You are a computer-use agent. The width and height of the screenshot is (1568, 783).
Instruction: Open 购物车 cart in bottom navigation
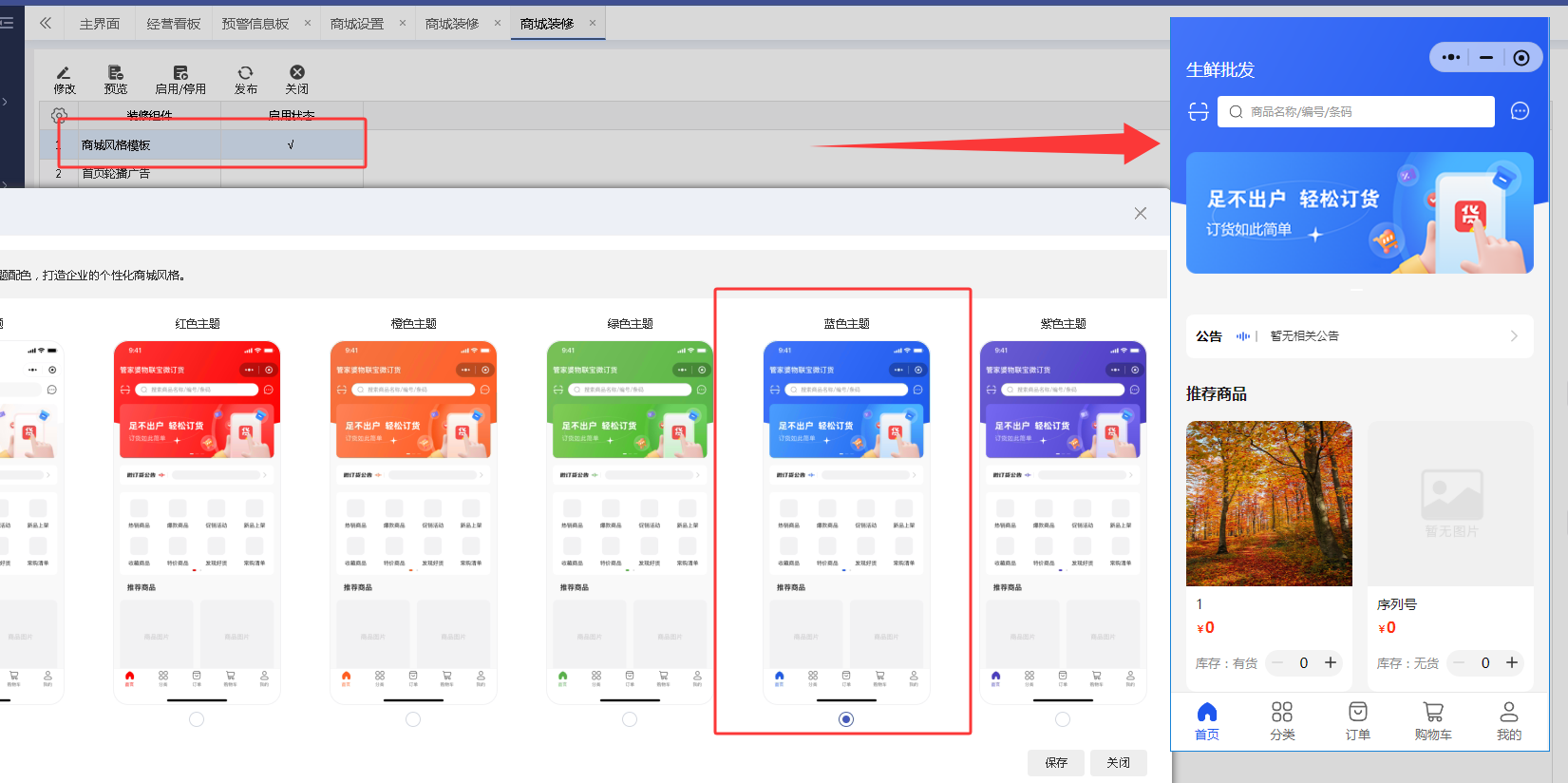(x=1433, y=721)
